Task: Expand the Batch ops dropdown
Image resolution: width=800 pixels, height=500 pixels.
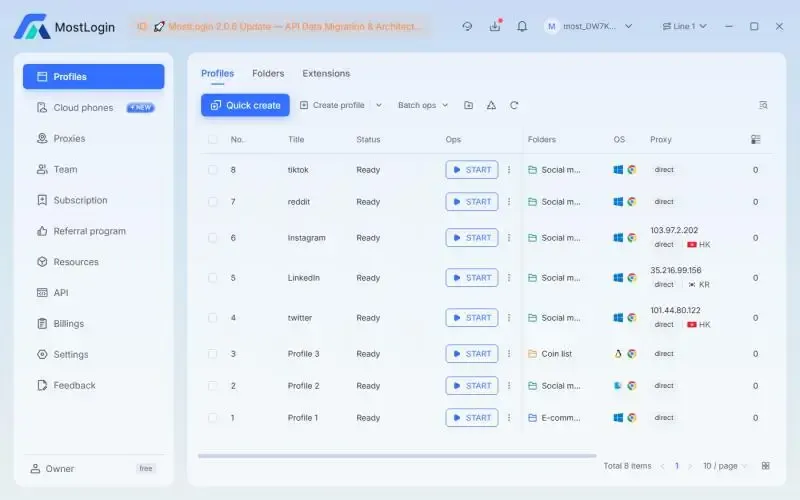Action: click(422, 105)
